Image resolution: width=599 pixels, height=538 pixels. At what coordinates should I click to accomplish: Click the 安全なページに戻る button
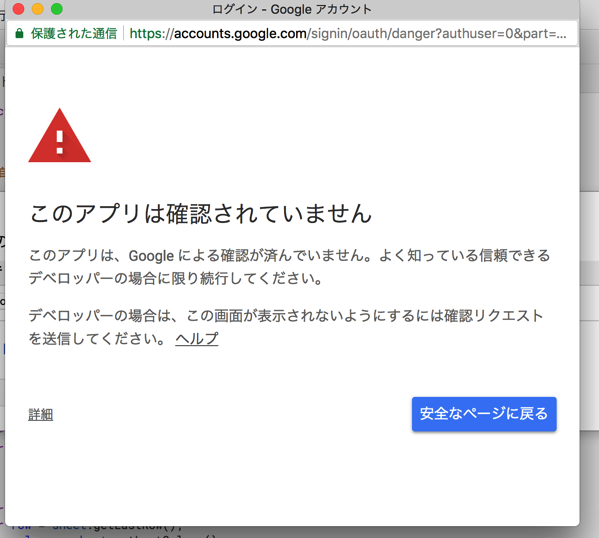(x=484, y=414)
